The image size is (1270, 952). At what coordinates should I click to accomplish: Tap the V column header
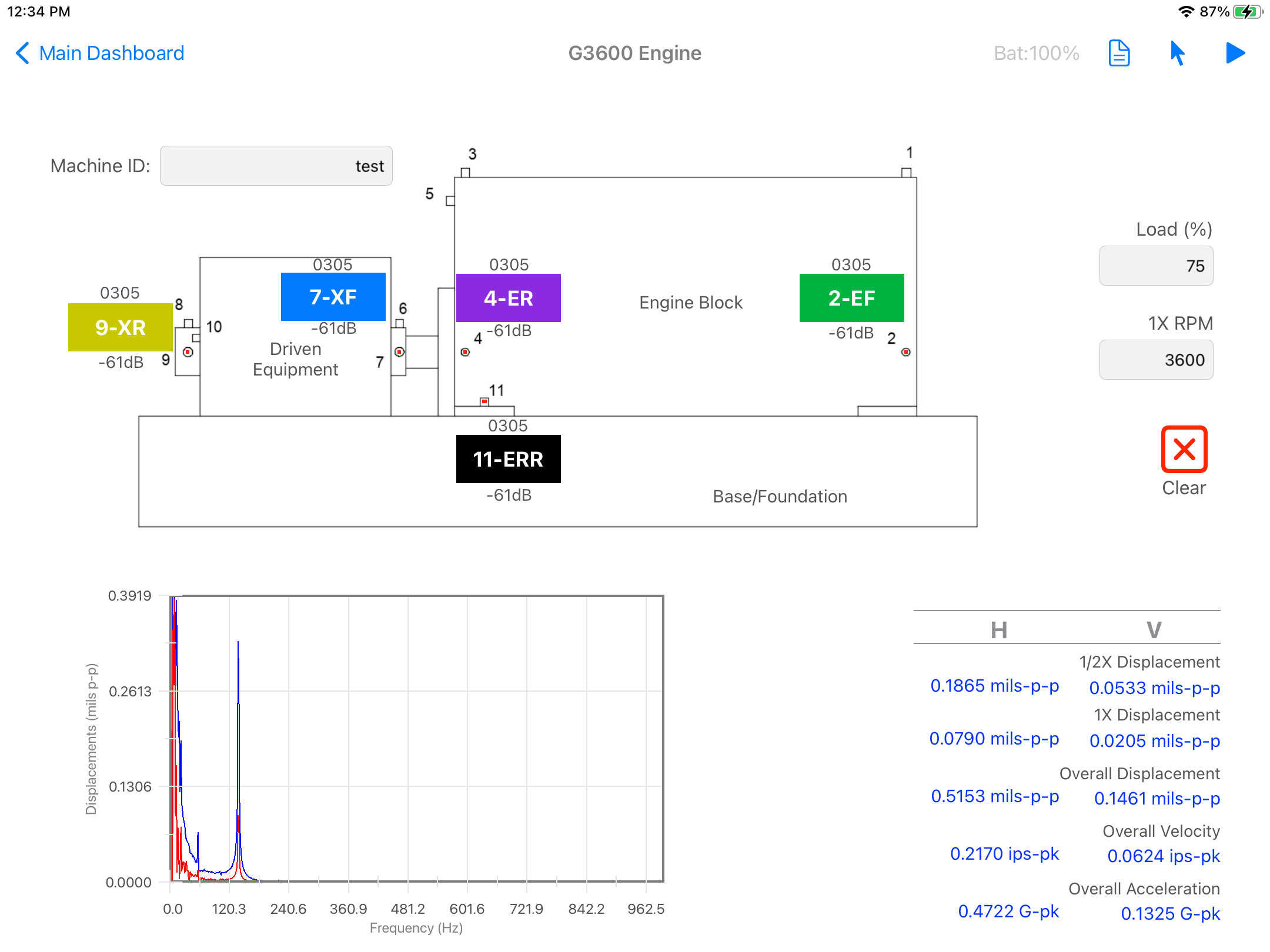1154,630
